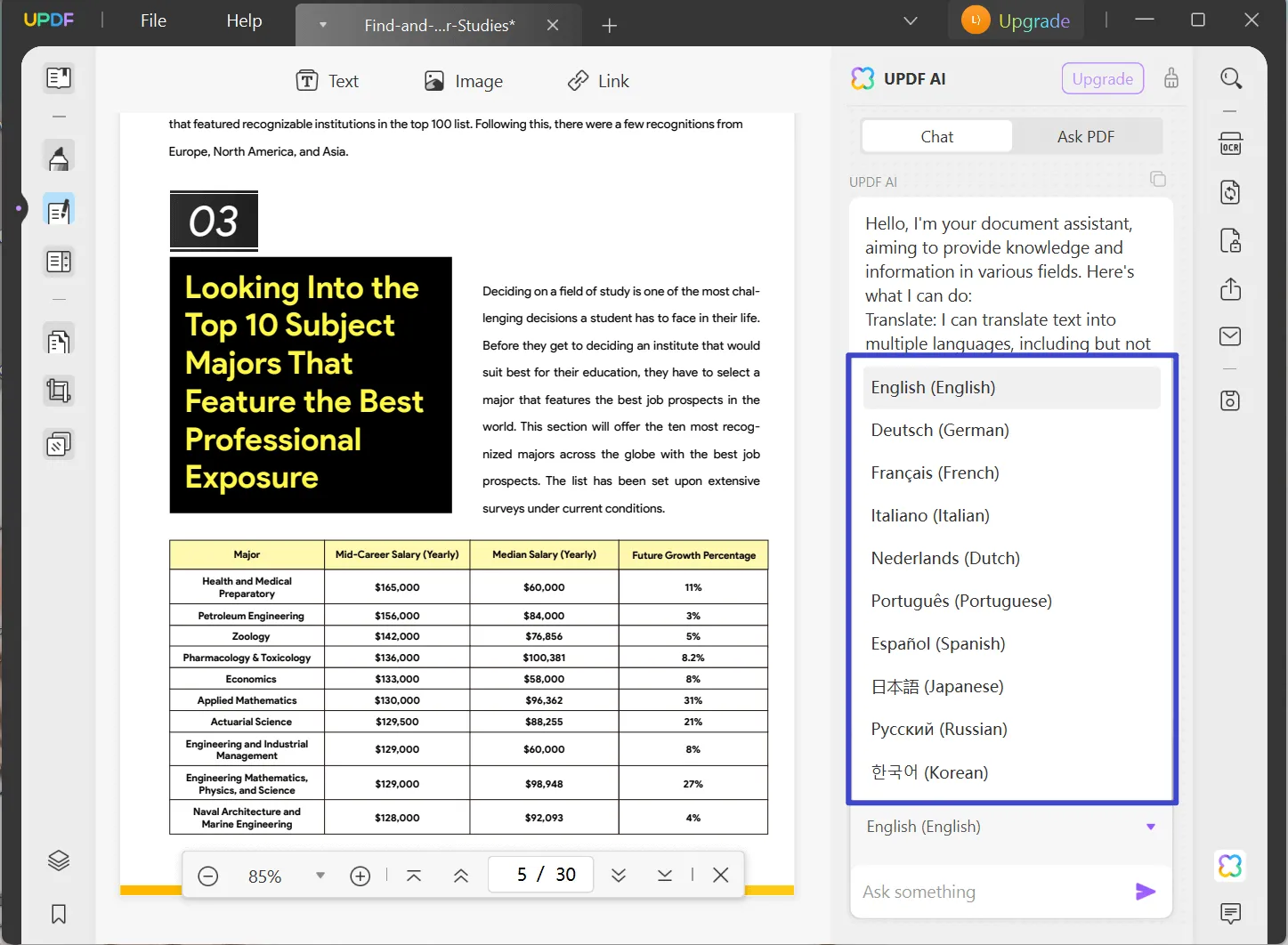Open the File menu
The width and height of the screenshot is (1288, 945).
pyautogui.click(x=153, y=20)
